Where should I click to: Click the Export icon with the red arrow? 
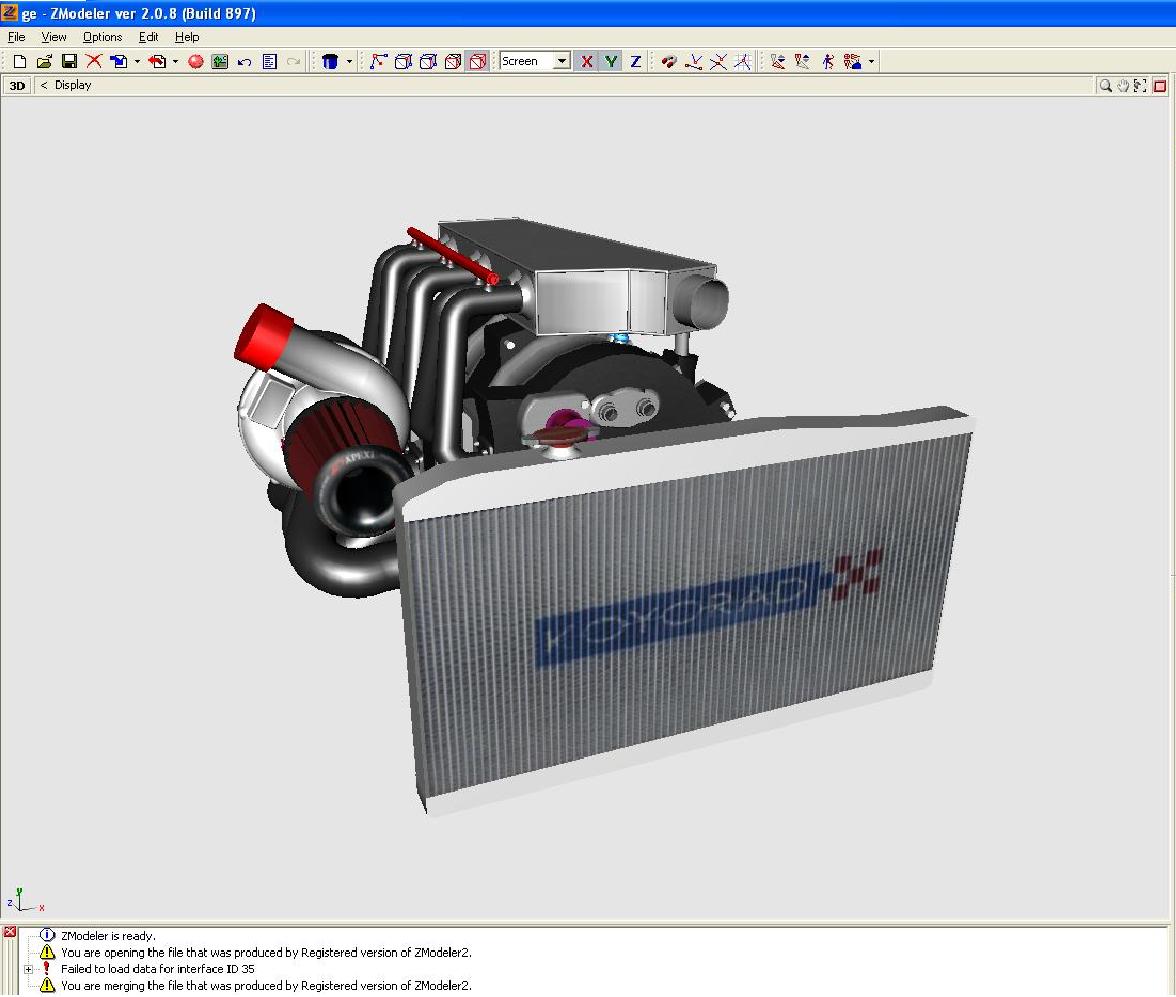[157, 62]
